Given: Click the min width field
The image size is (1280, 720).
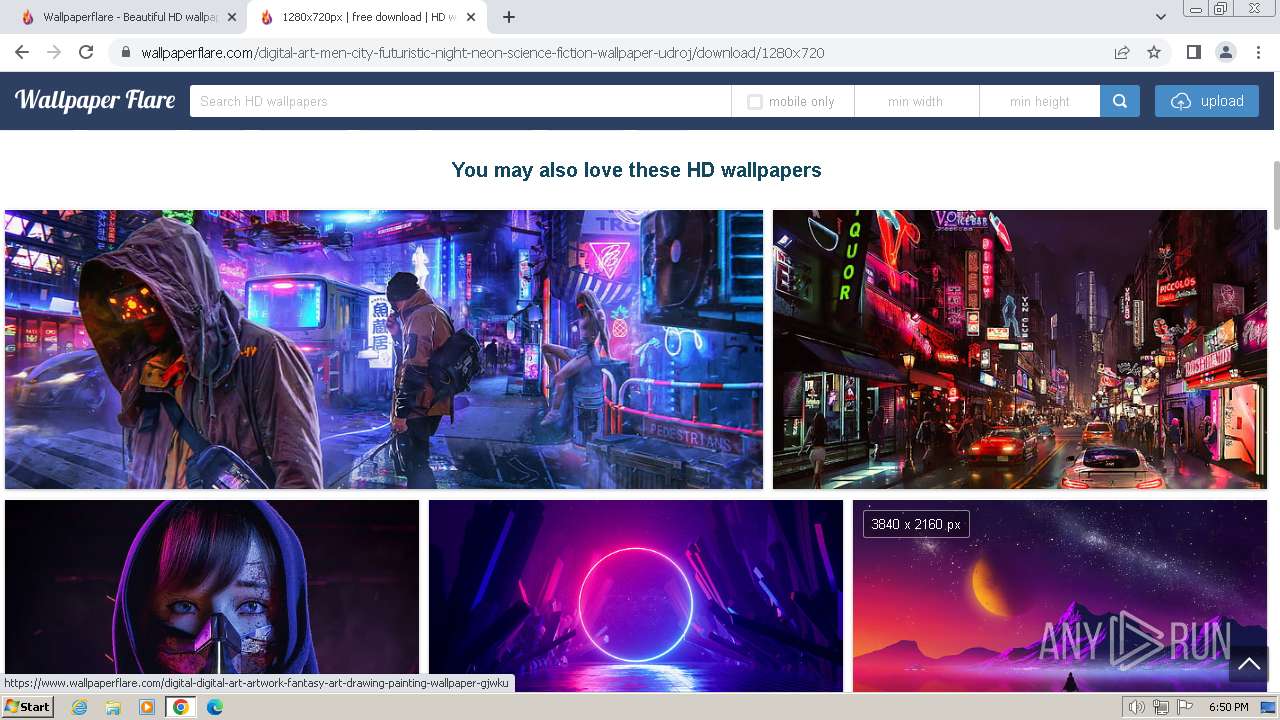Looking at the screenshot, I should (x=917, y=101).
